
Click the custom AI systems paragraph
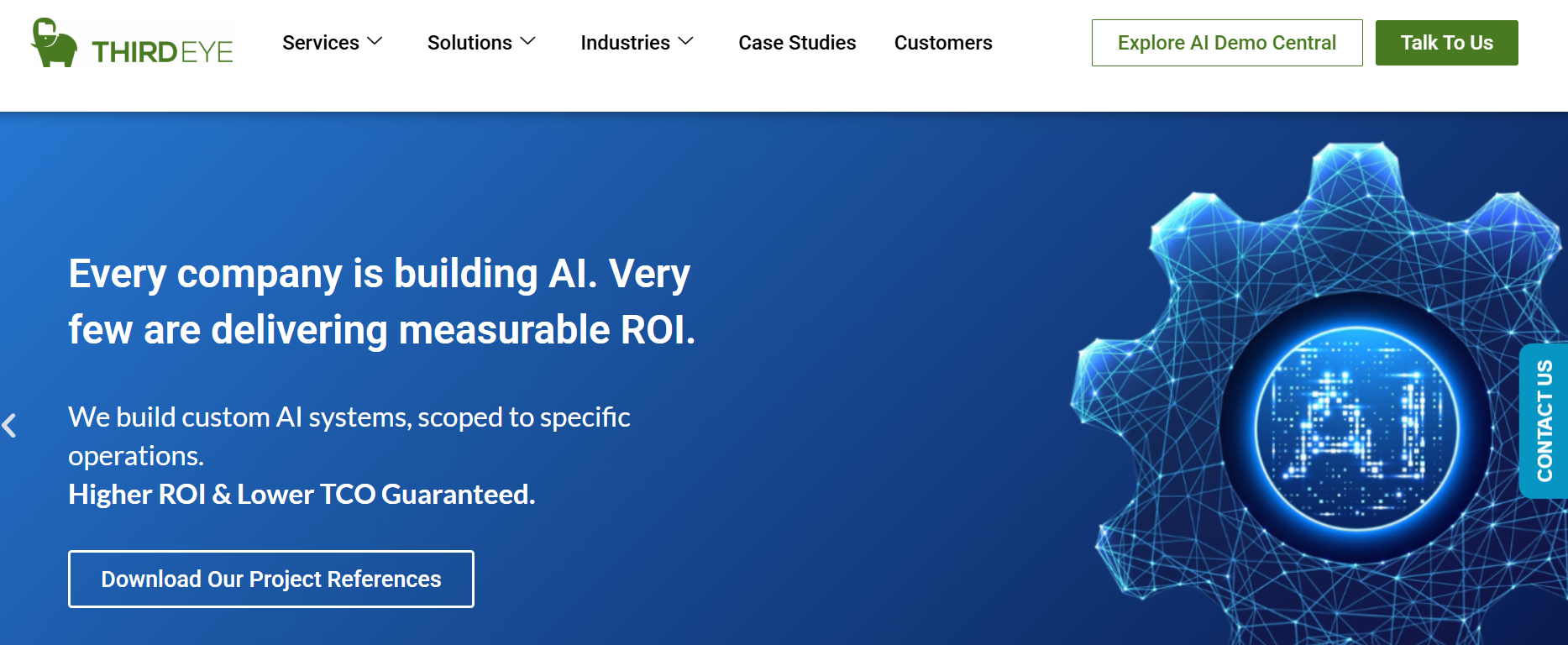(349, 436)
